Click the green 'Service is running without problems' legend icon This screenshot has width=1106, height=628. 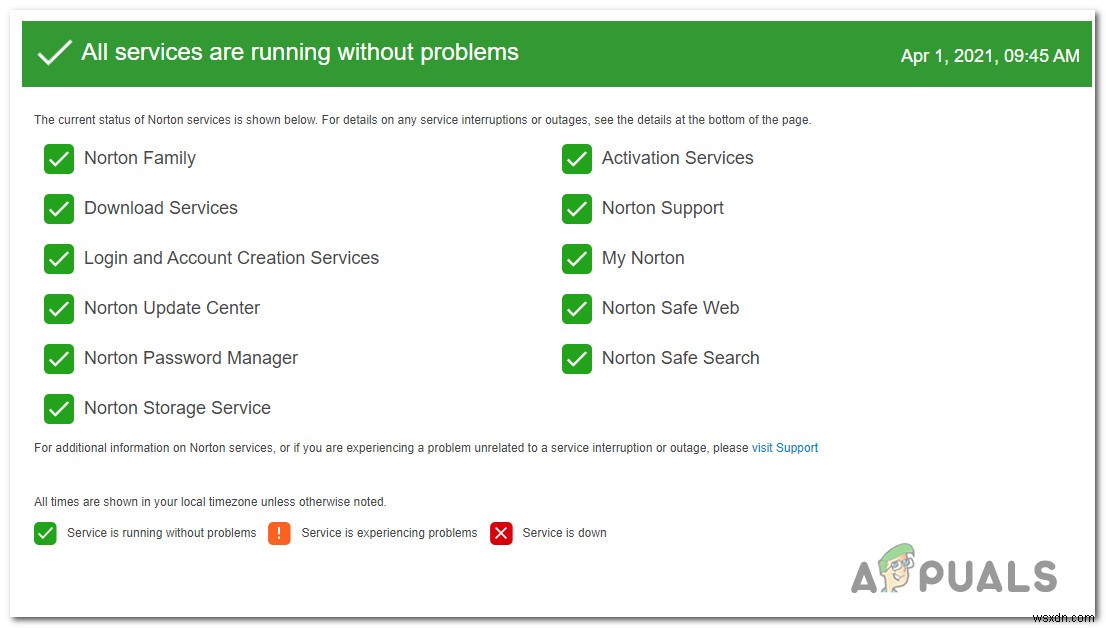point(45,533)
